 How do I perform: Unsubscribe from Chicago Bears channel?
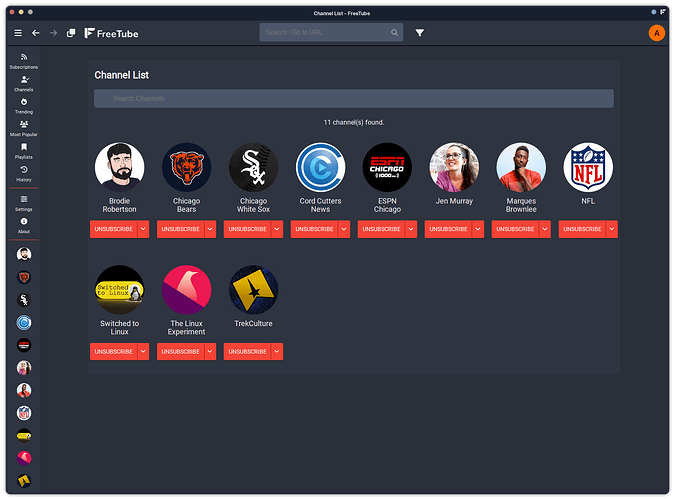pos(179,229)
